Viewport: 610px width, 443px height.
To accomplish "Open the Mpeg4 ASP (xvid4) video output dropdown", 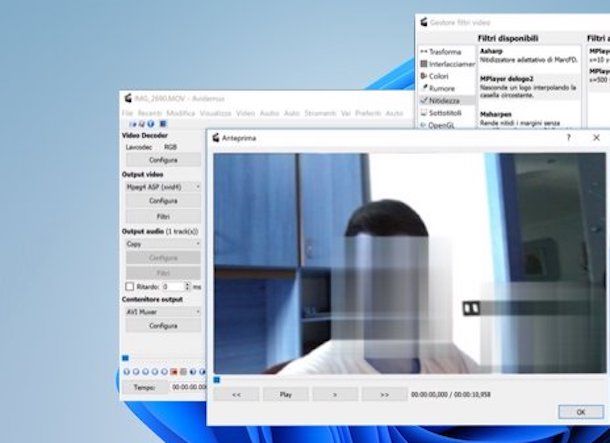I will (163, 187).
